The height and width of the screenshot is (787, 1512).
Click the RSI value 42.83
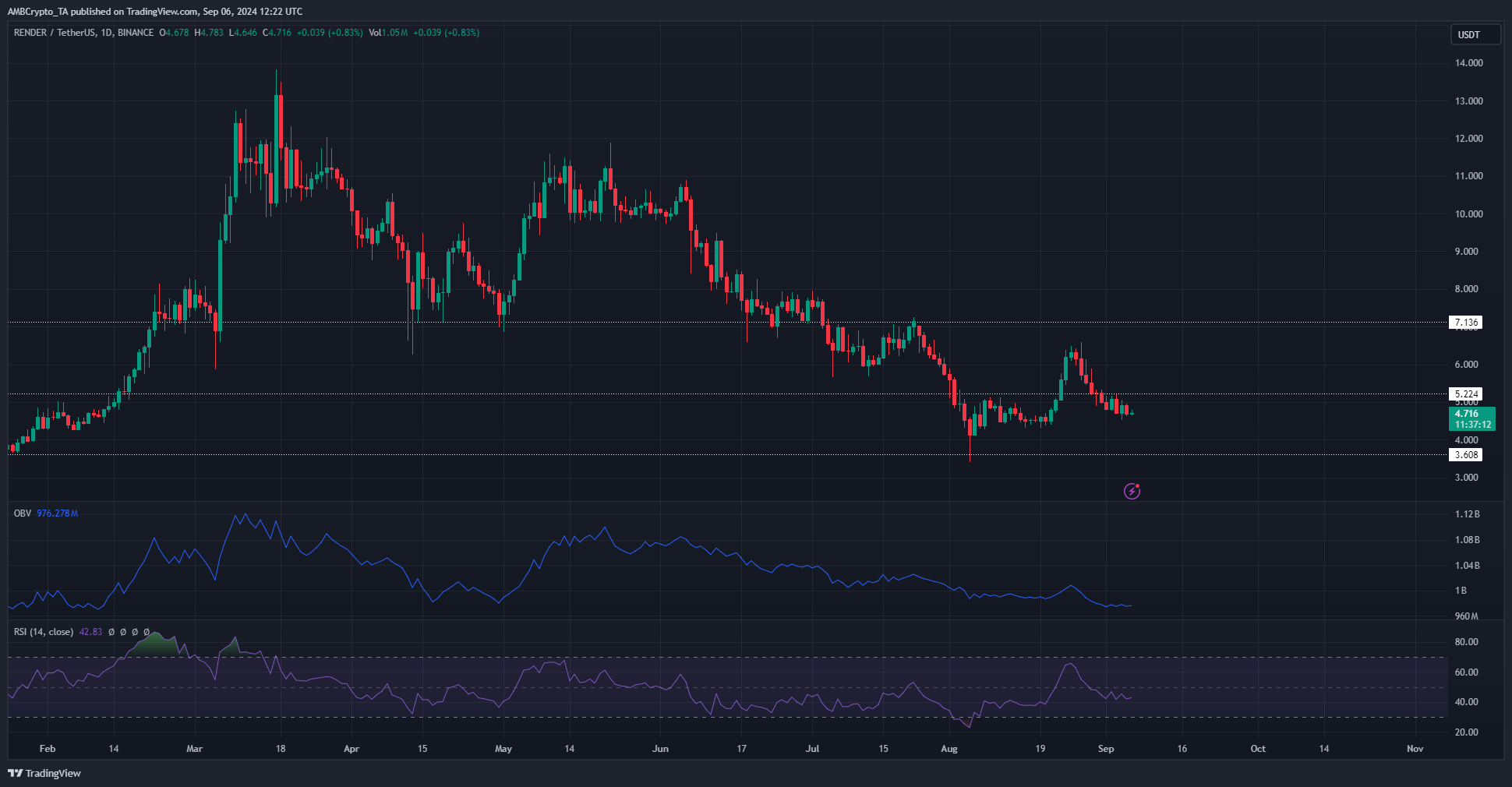pyautogui.click(x=90, y=632)
